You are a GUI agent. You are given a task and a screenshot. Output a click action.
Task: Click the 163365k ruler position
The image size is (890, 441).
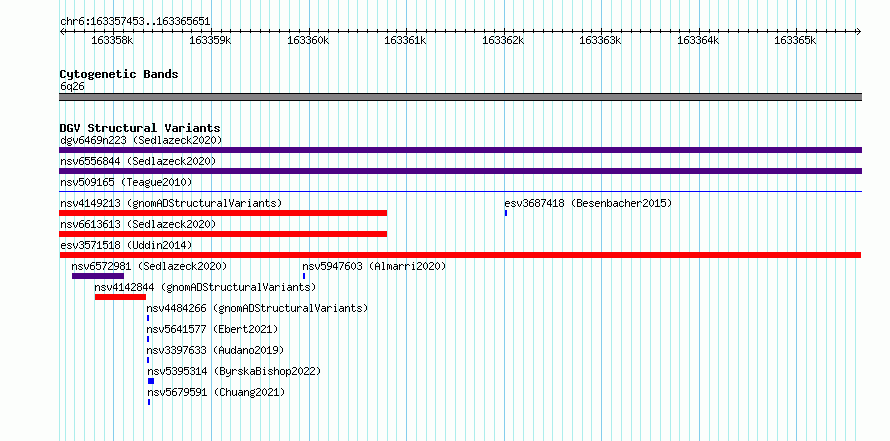[796, 40]
